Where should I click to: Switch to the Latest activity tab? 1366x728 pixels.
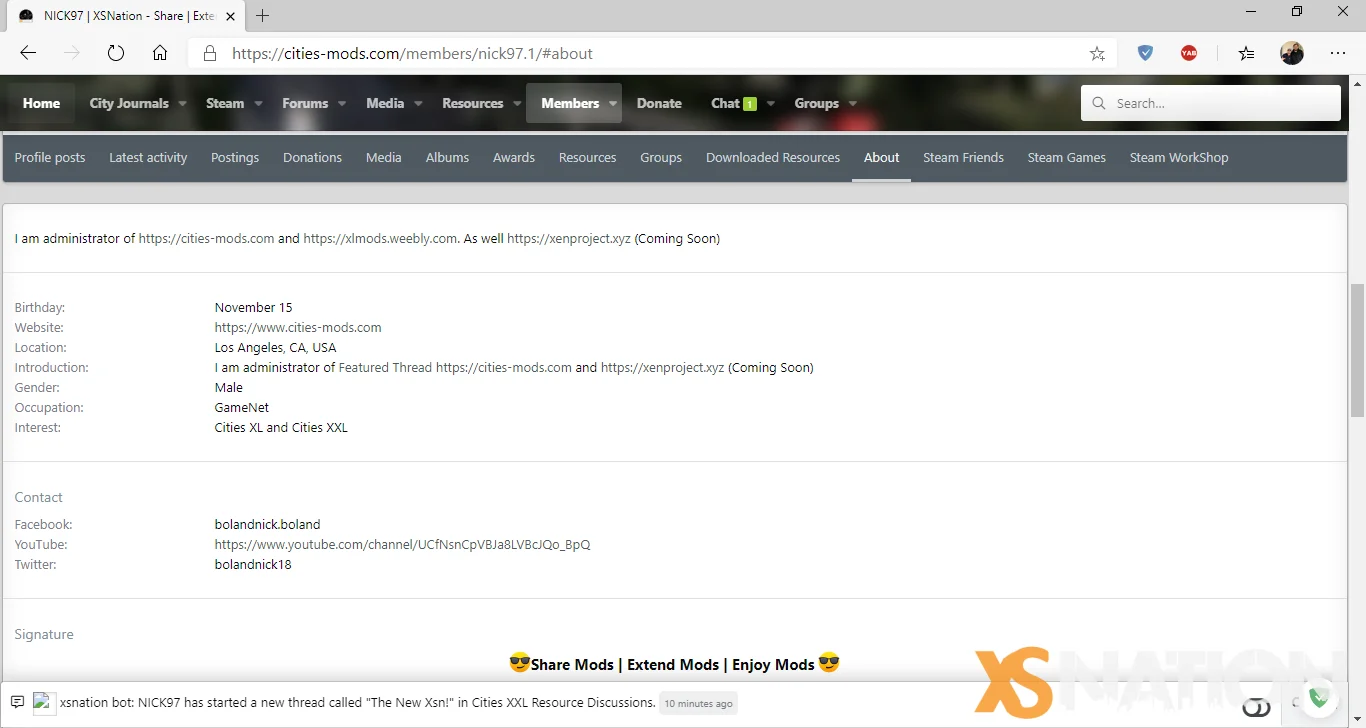148,157
